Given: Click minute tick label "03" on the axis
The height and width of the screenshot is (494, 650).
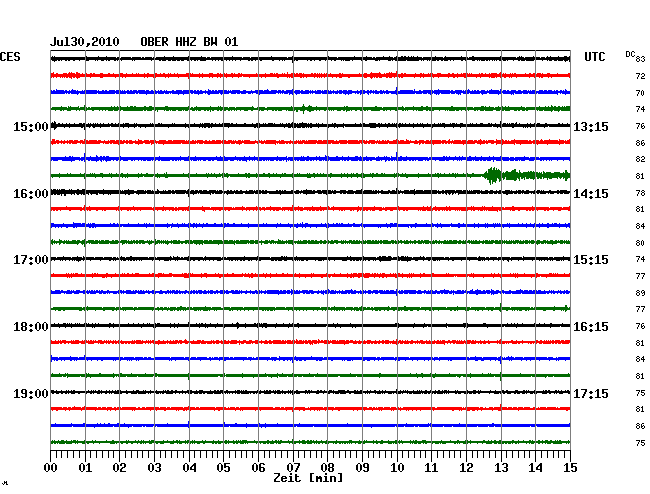Looking at the screenshot, I should 154,468.
